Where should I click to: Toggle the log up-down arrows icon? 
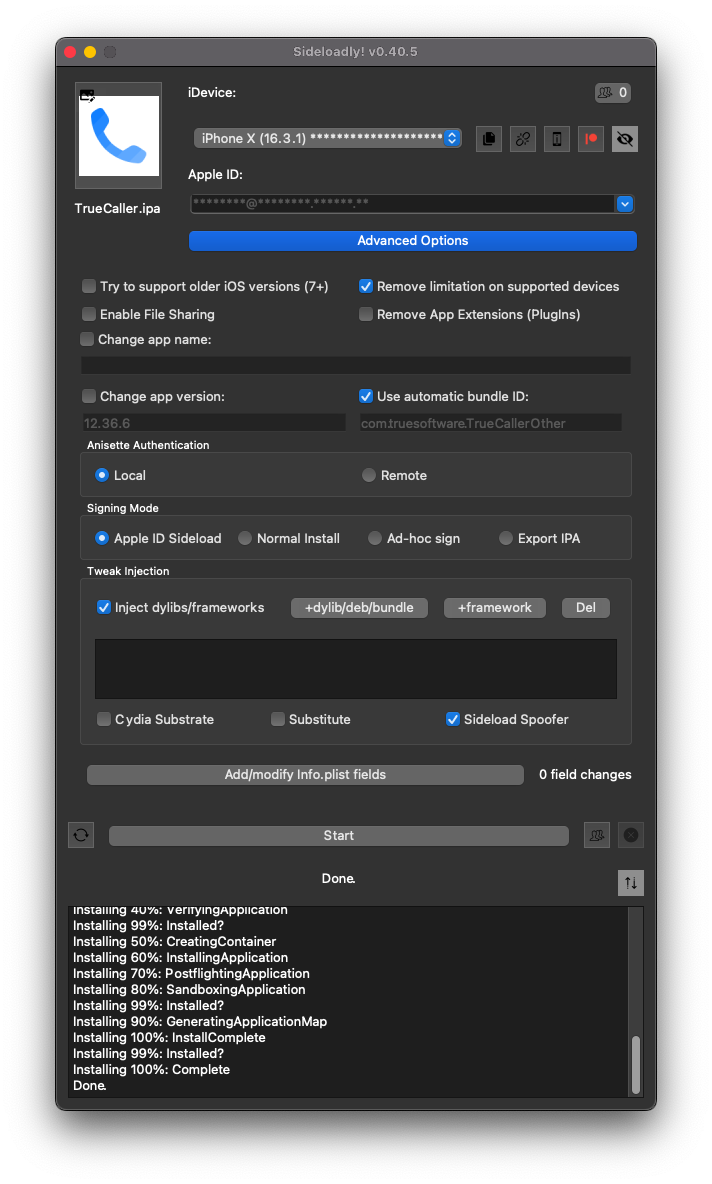click(630, 883)
